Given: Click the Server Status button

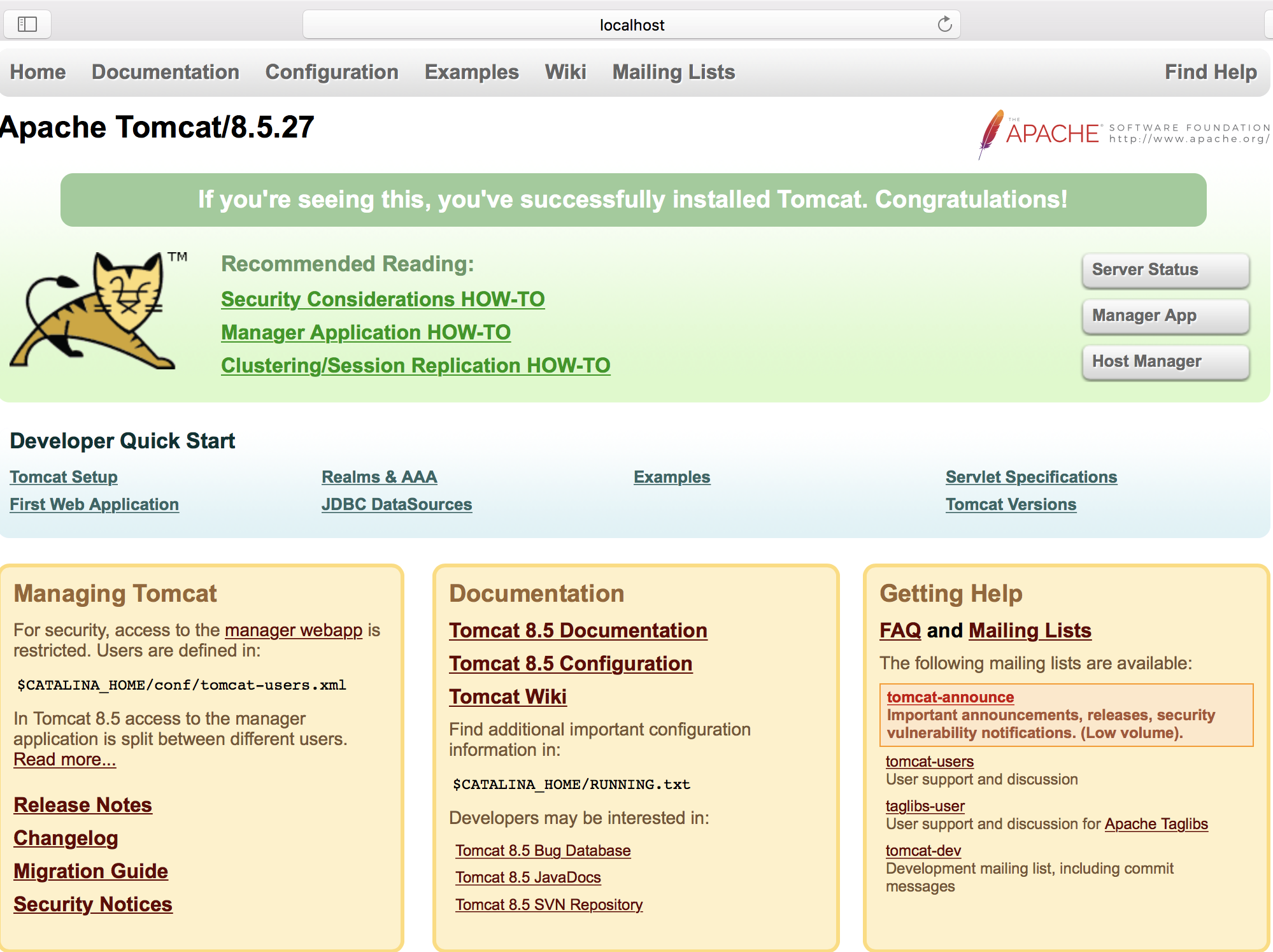Looking at the screenshot, I should pos(1165,270).
